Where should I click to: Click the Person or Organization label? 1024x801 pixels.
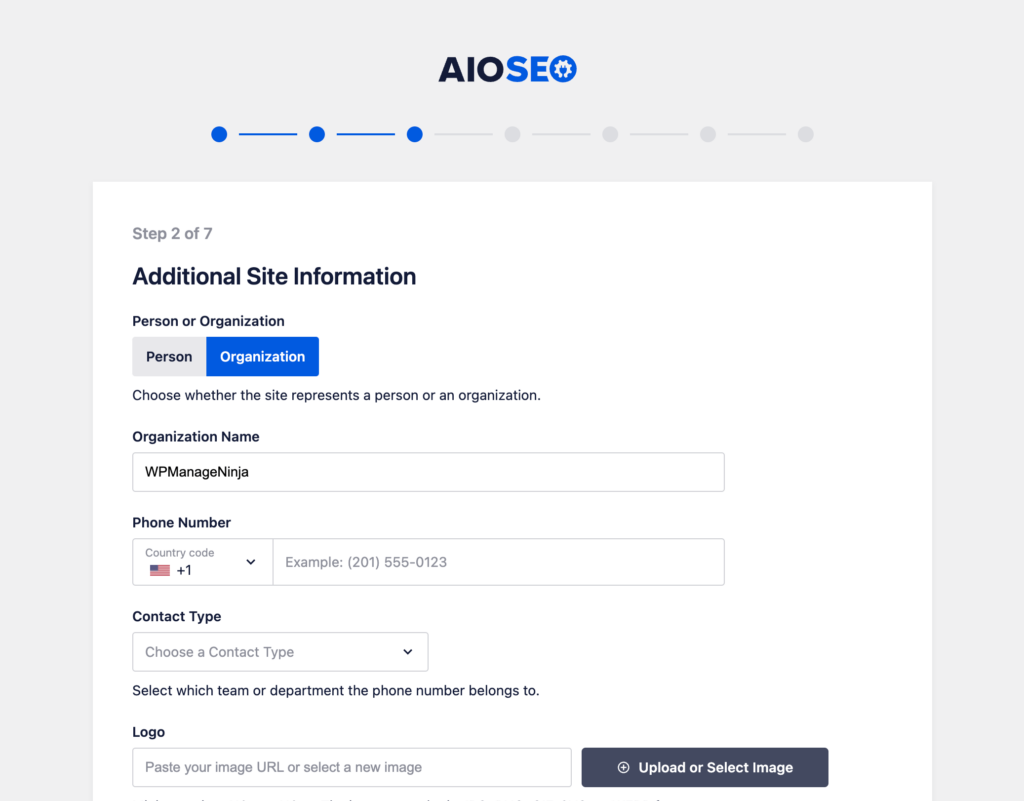pos(208,321)
